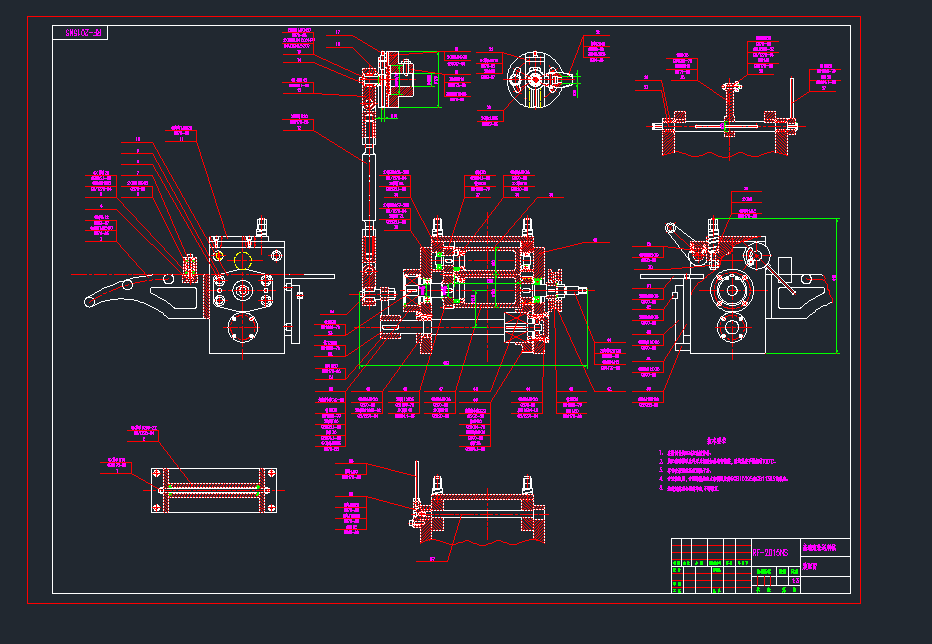
Task: Click the 1:3 scale cell in title block
Action: [795, 580]
